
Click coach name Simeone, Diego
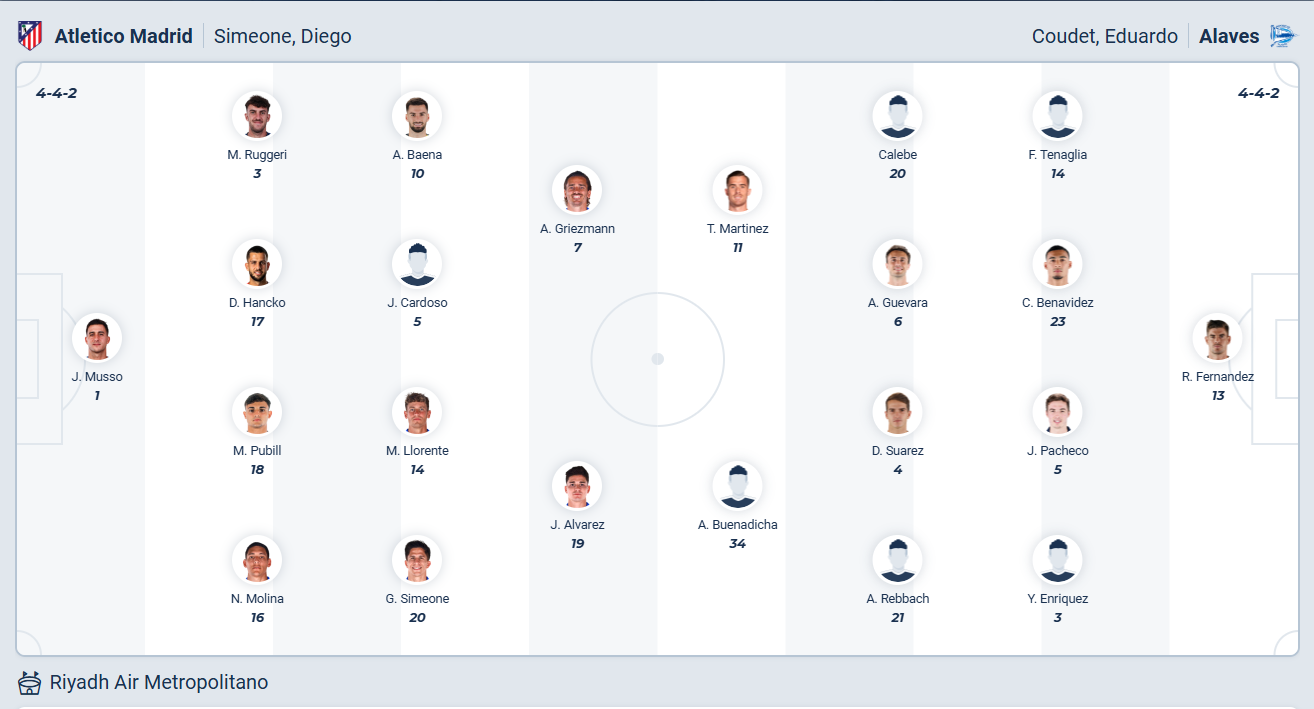pos(283,36)
